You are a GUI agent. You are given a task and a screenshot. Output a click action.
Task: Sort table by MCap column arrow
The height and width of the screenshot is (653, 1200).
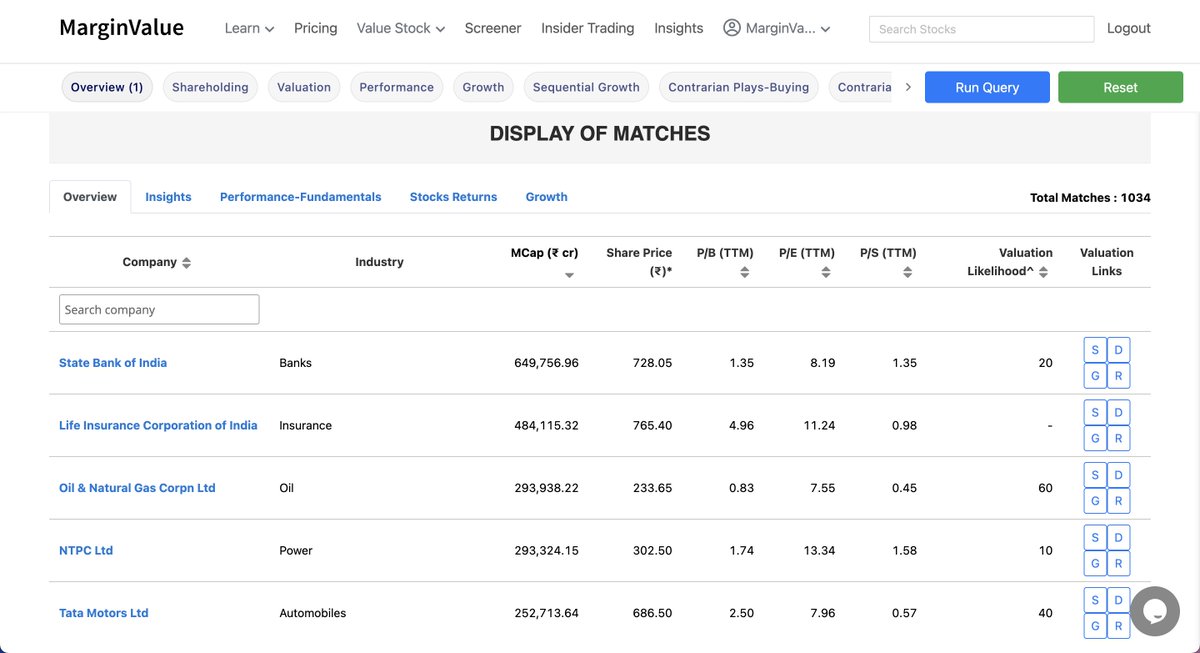coord(569,275)
